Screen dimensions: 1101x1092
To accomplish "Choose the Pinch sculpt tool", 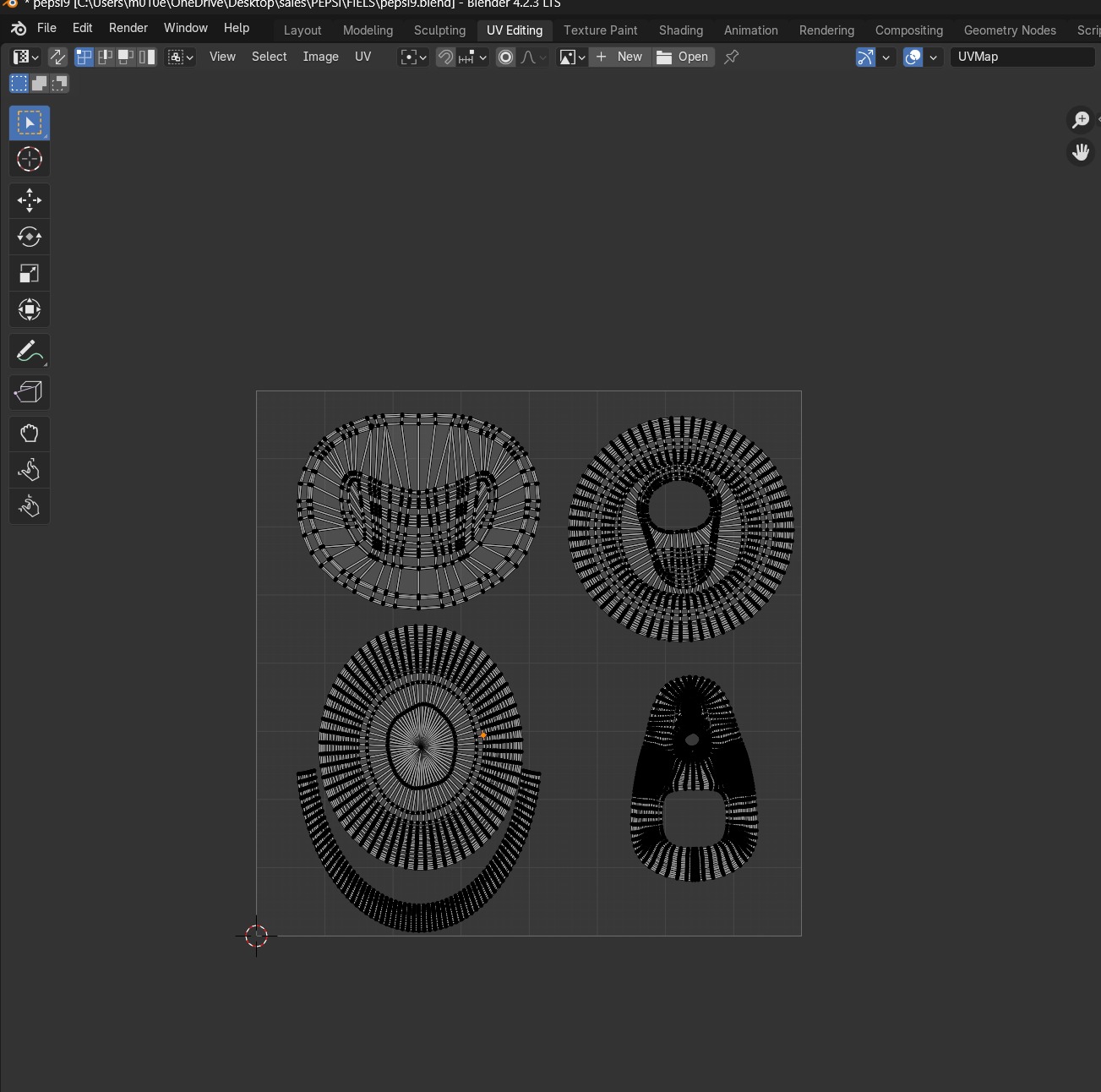I will coord(30,506).
